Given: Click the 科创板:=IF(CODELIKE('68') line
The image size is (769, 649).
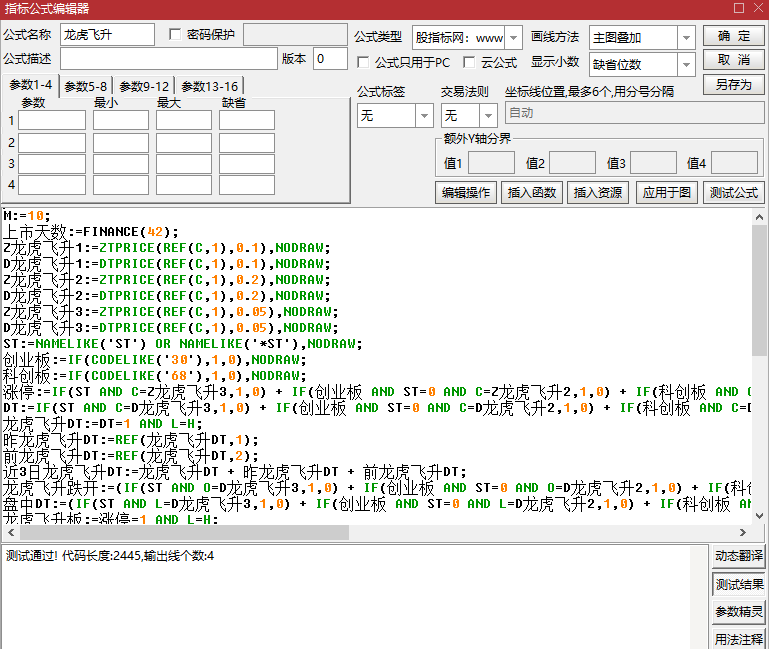Looking at the screenshot, I should 154,376.
